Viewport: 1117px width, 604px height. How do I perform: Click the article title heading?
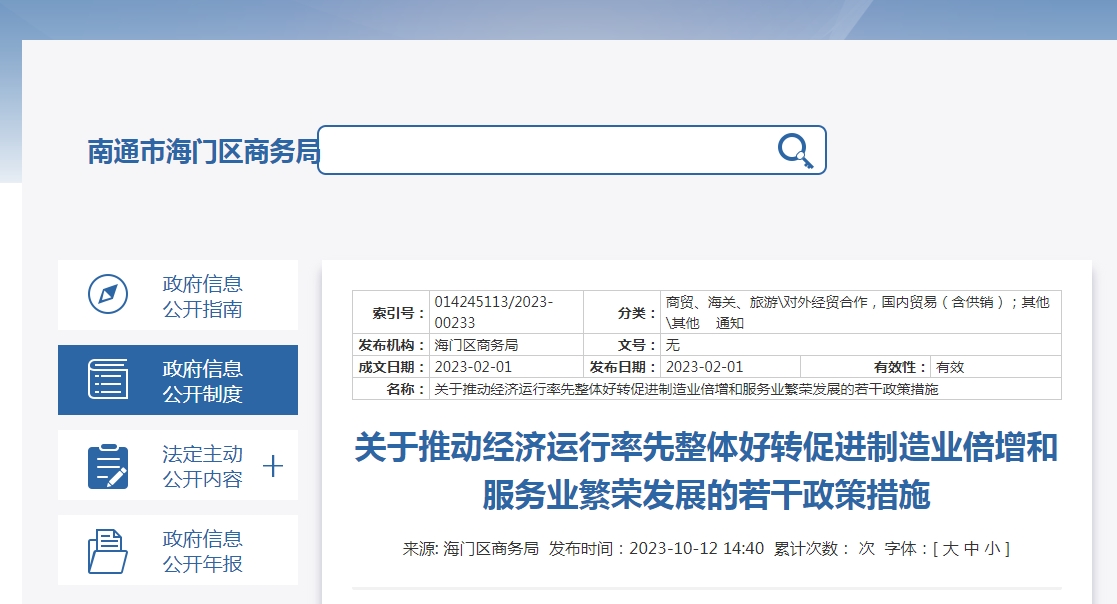pos(706,470)
